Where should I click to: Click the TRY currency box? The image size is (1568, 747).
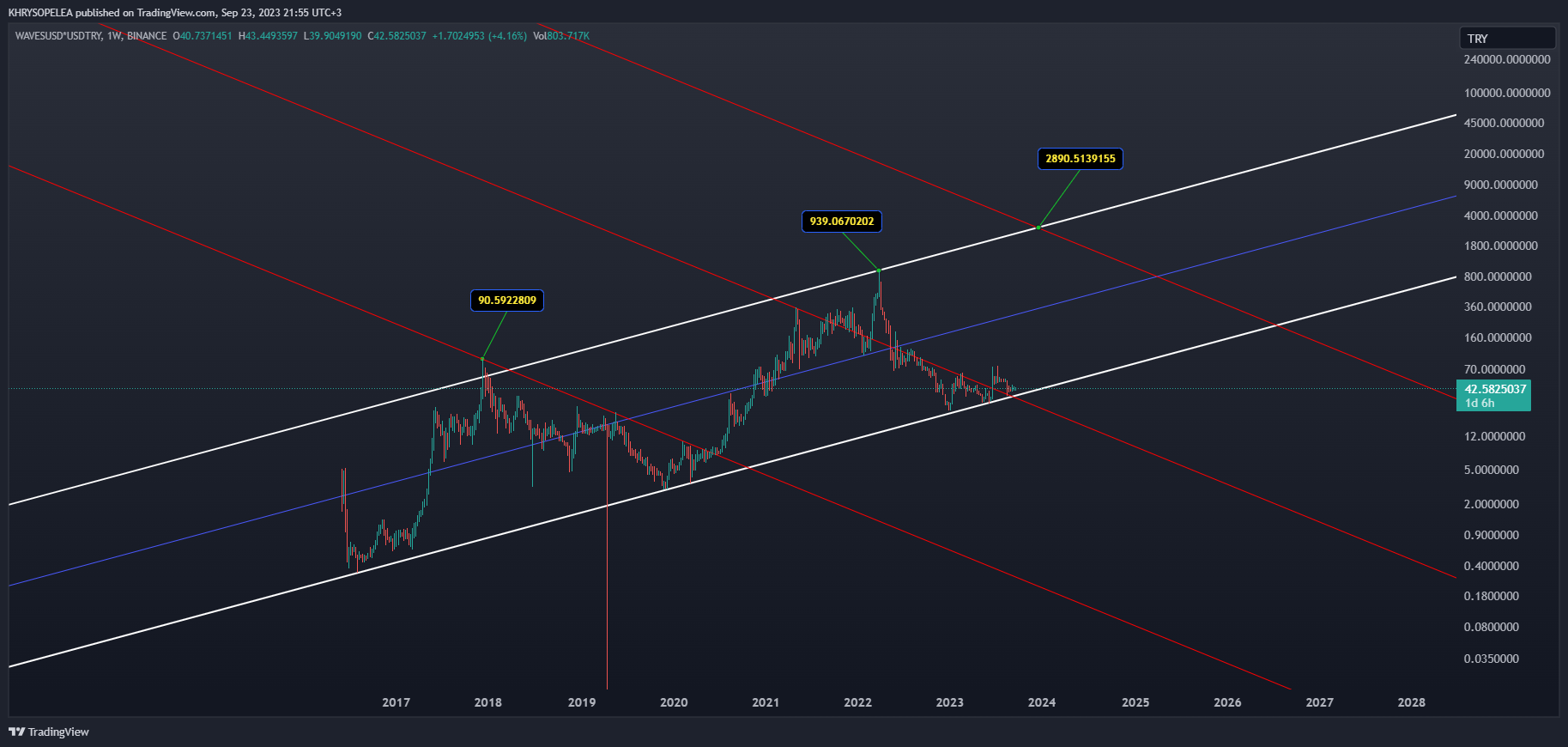coord(1507,39)
